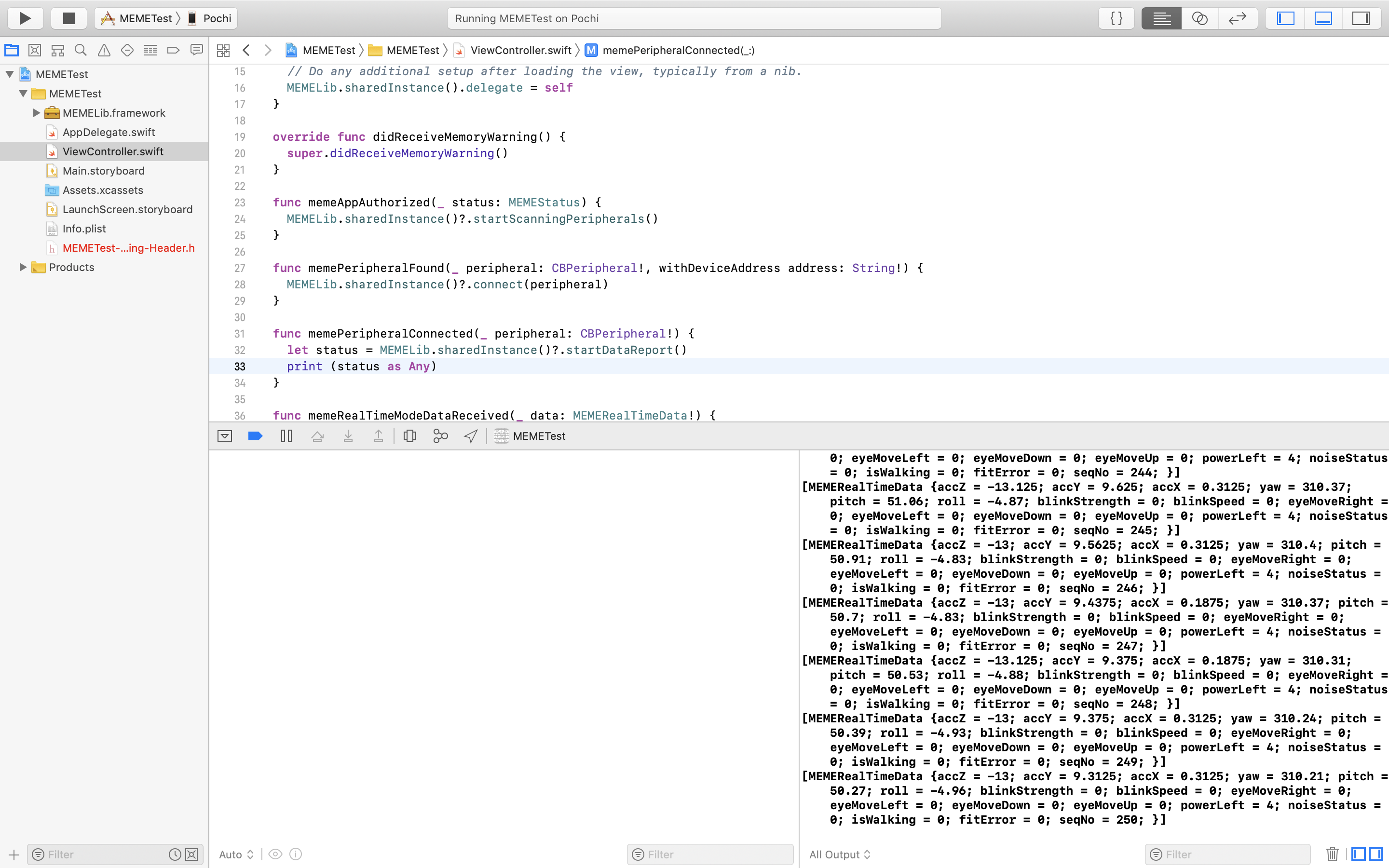Click the Simulate Location arrow icon
This screenshot has width=1389, height=868.
(x=471, y=436)
